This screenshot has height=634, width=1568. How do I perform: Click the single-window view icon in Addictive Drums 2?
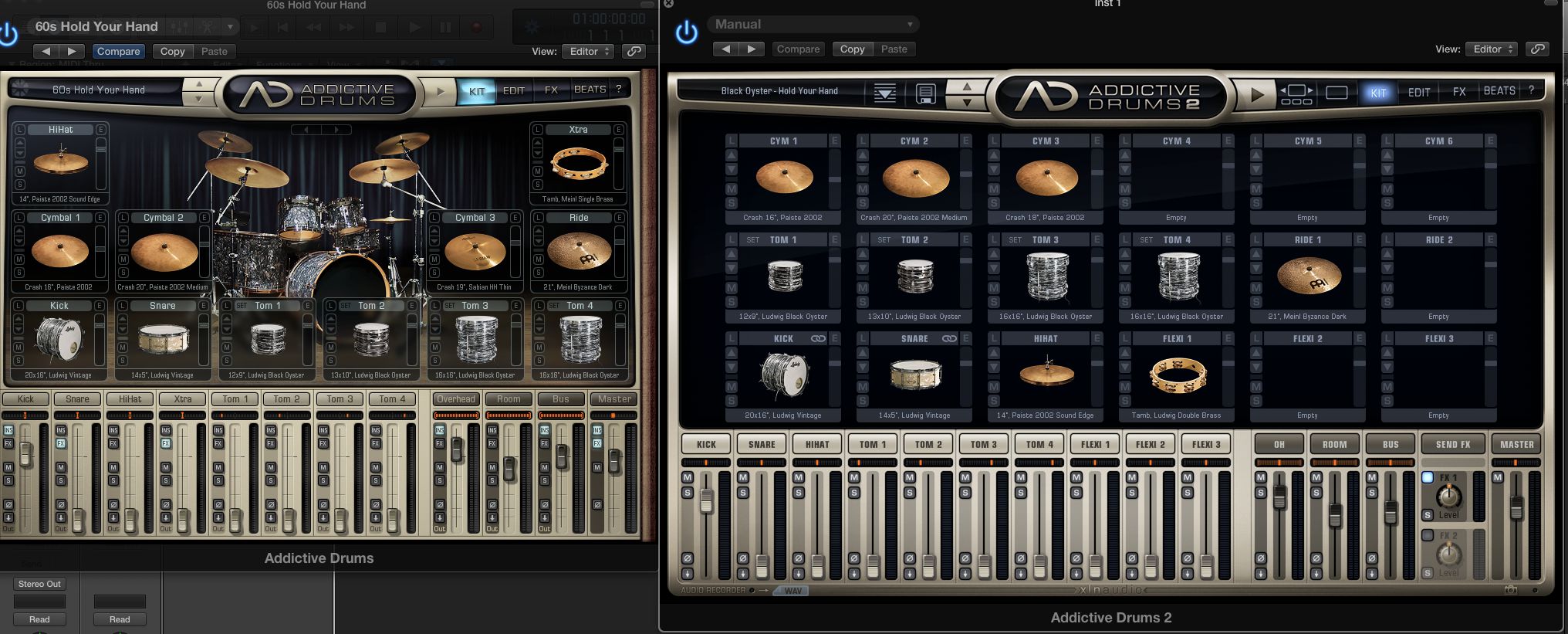[x=1337, y=93]
